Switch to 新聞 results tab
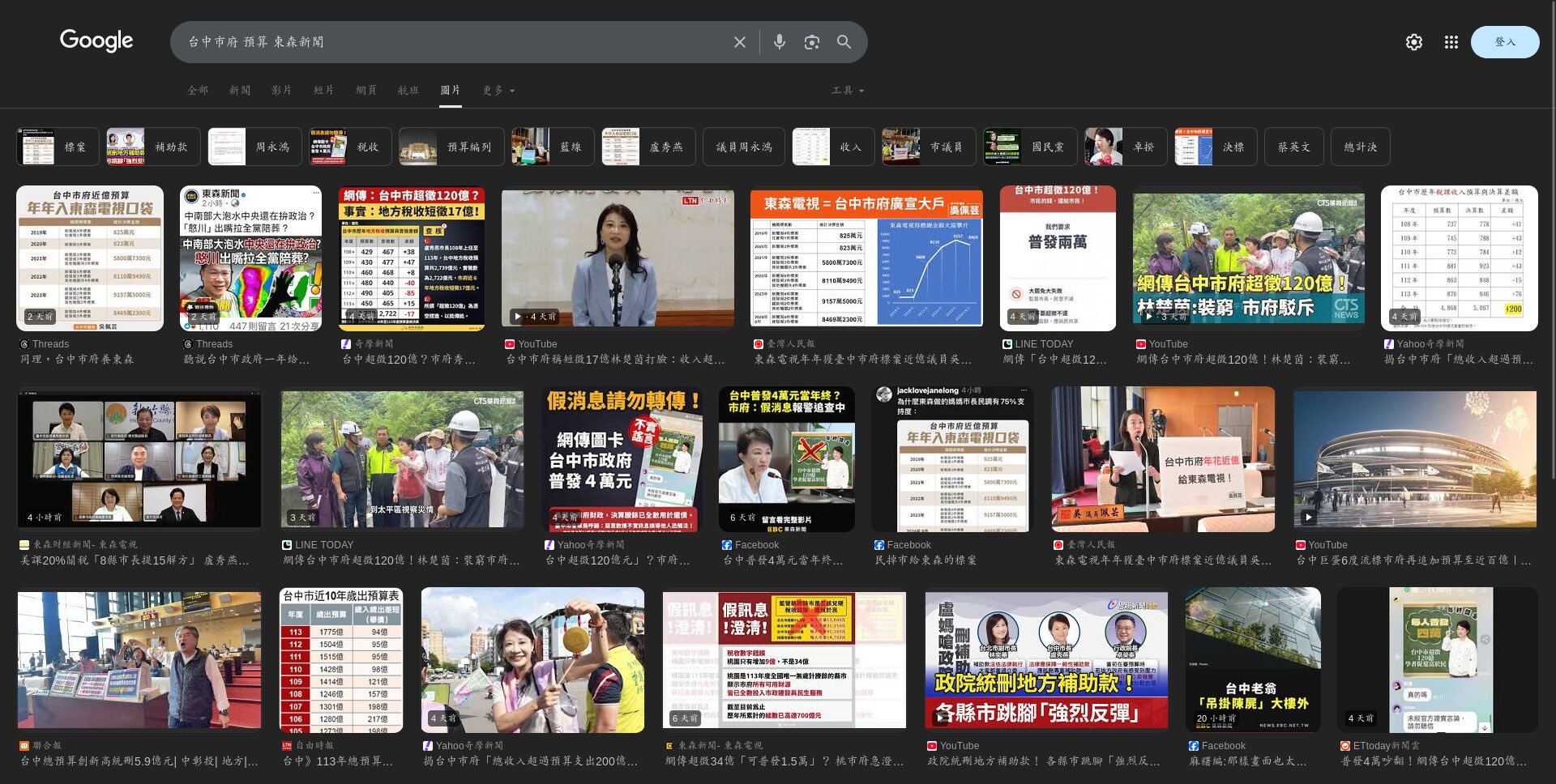 click(x=240, y=90)
